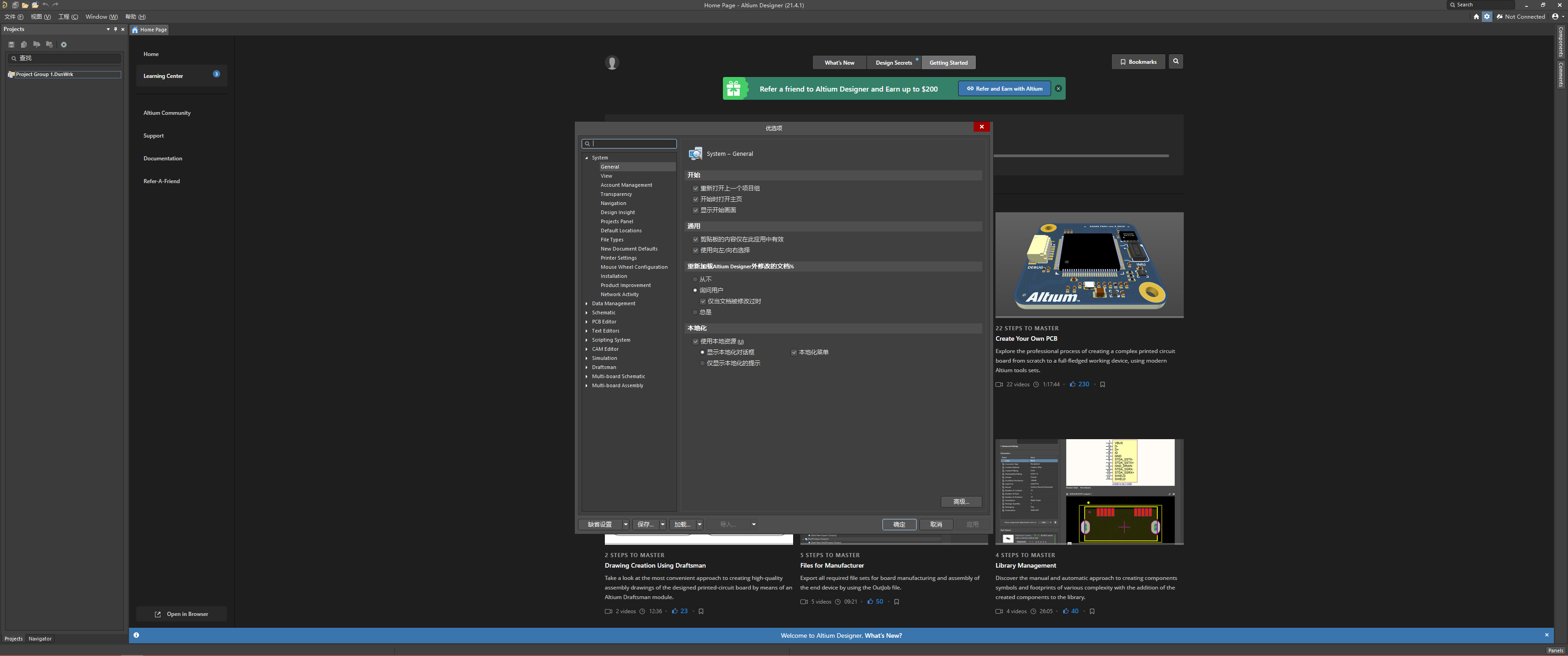Toggle the 使用向左/向右选择 checkbox
Screen dimensions: 1568x656
pyautogui.click(x=695, y=251)
